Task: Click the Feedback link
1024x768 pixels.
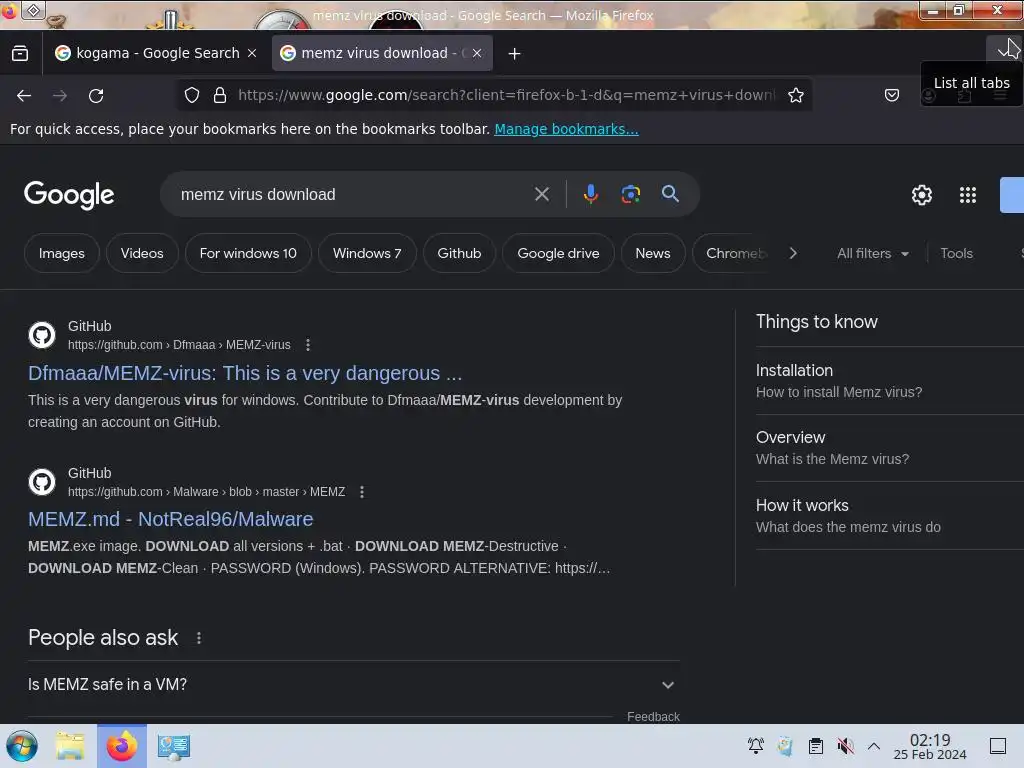Action: click(653, 716)
